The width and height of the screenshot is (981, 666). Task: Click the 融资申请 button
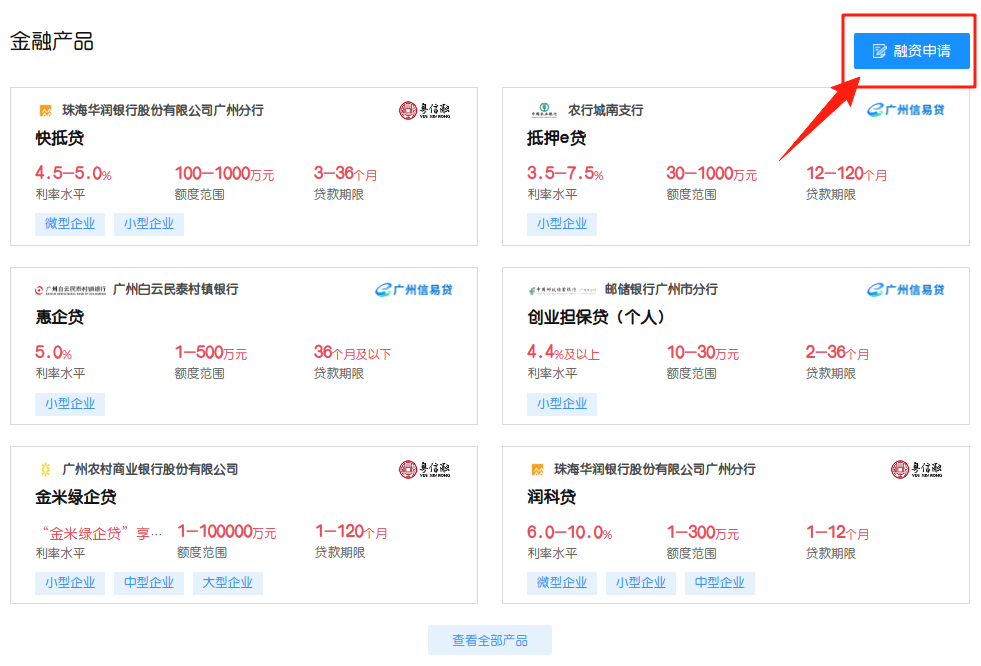pos(912,51)
